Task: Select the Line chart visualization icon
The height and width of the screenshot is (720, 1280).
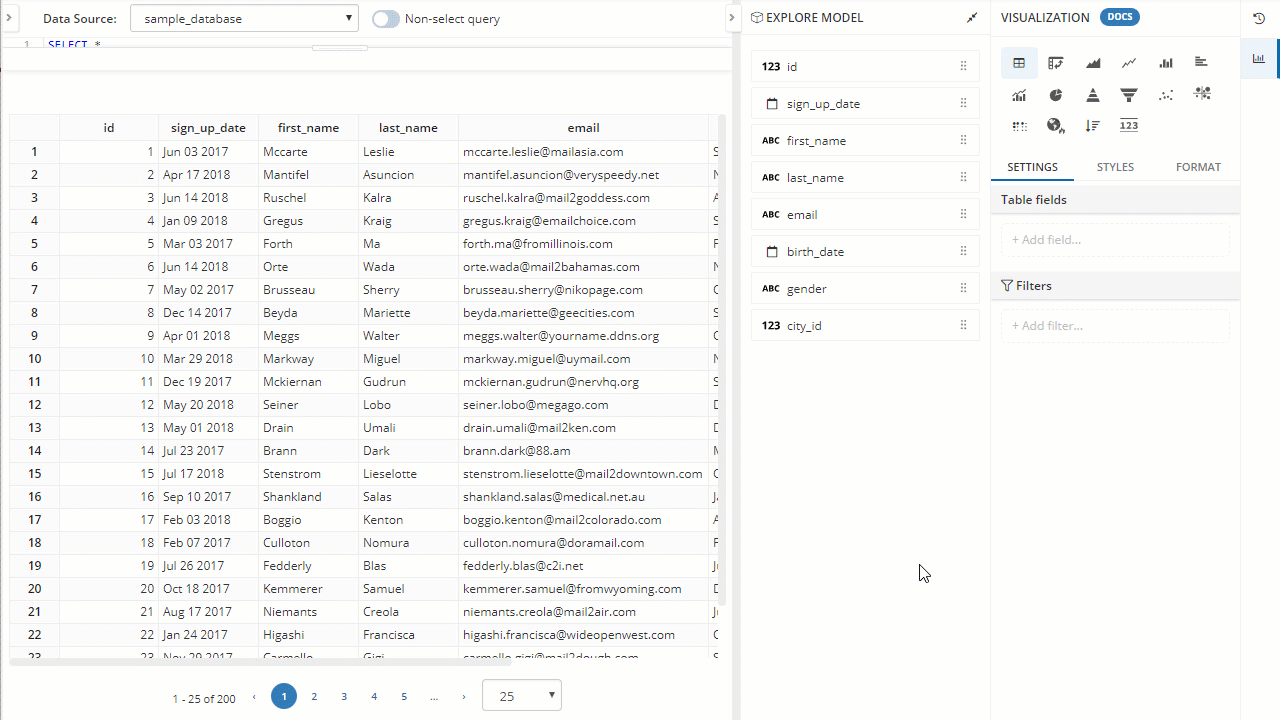Action: (1129, 63)
